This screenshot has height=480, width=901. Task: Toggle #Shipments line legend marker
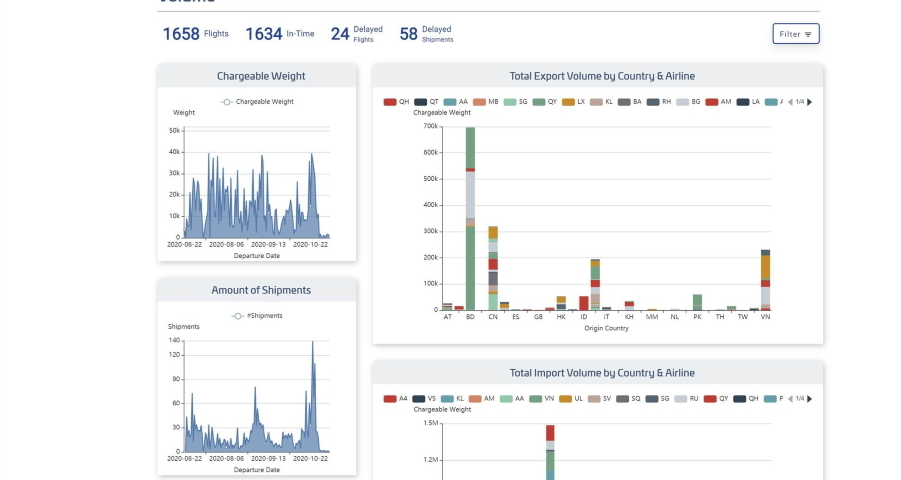[238, 316]
